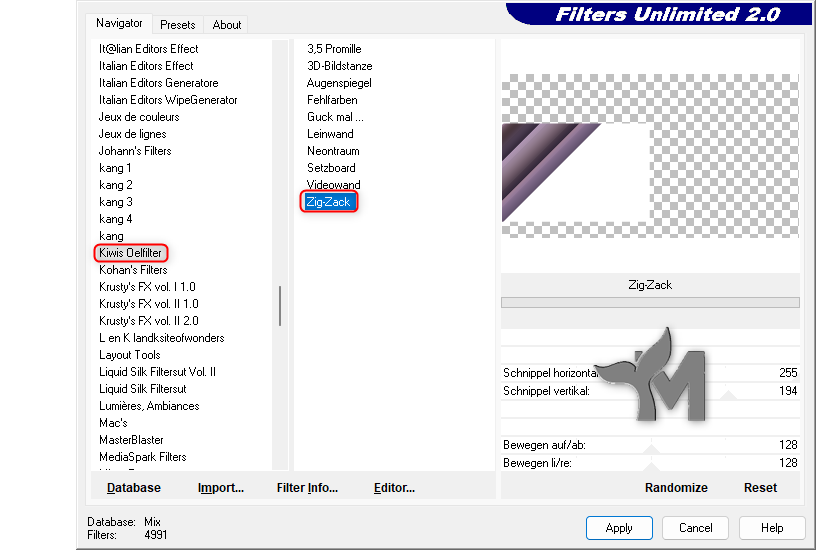The image size is (816, 550).
Task: Open the Help button
Action: [x=772, y=528]
